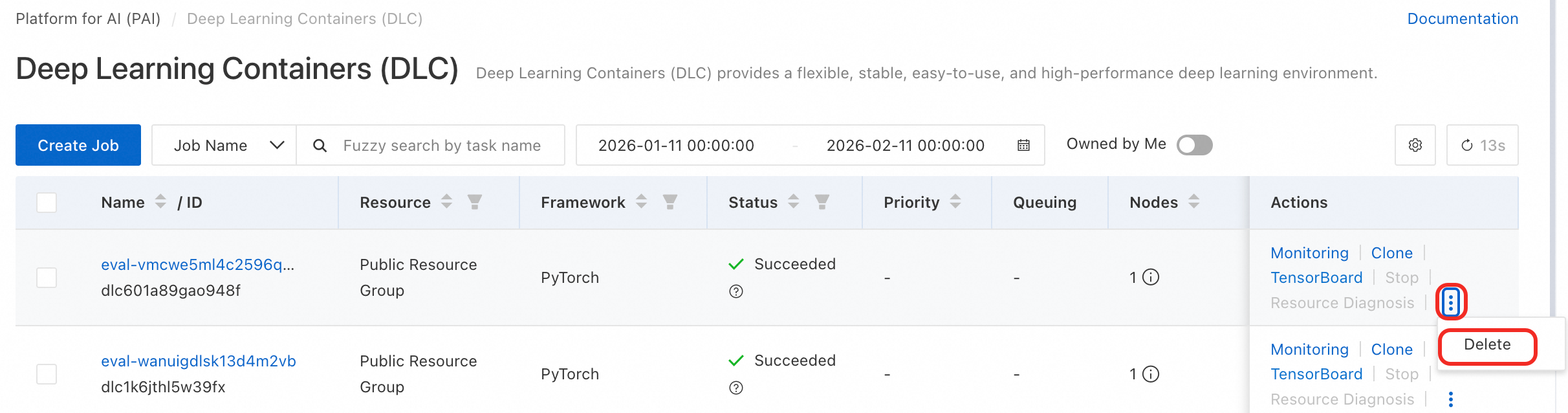Open the date range calendar icon
This screenshot has width=1568, height=413.
(1023, 145)
